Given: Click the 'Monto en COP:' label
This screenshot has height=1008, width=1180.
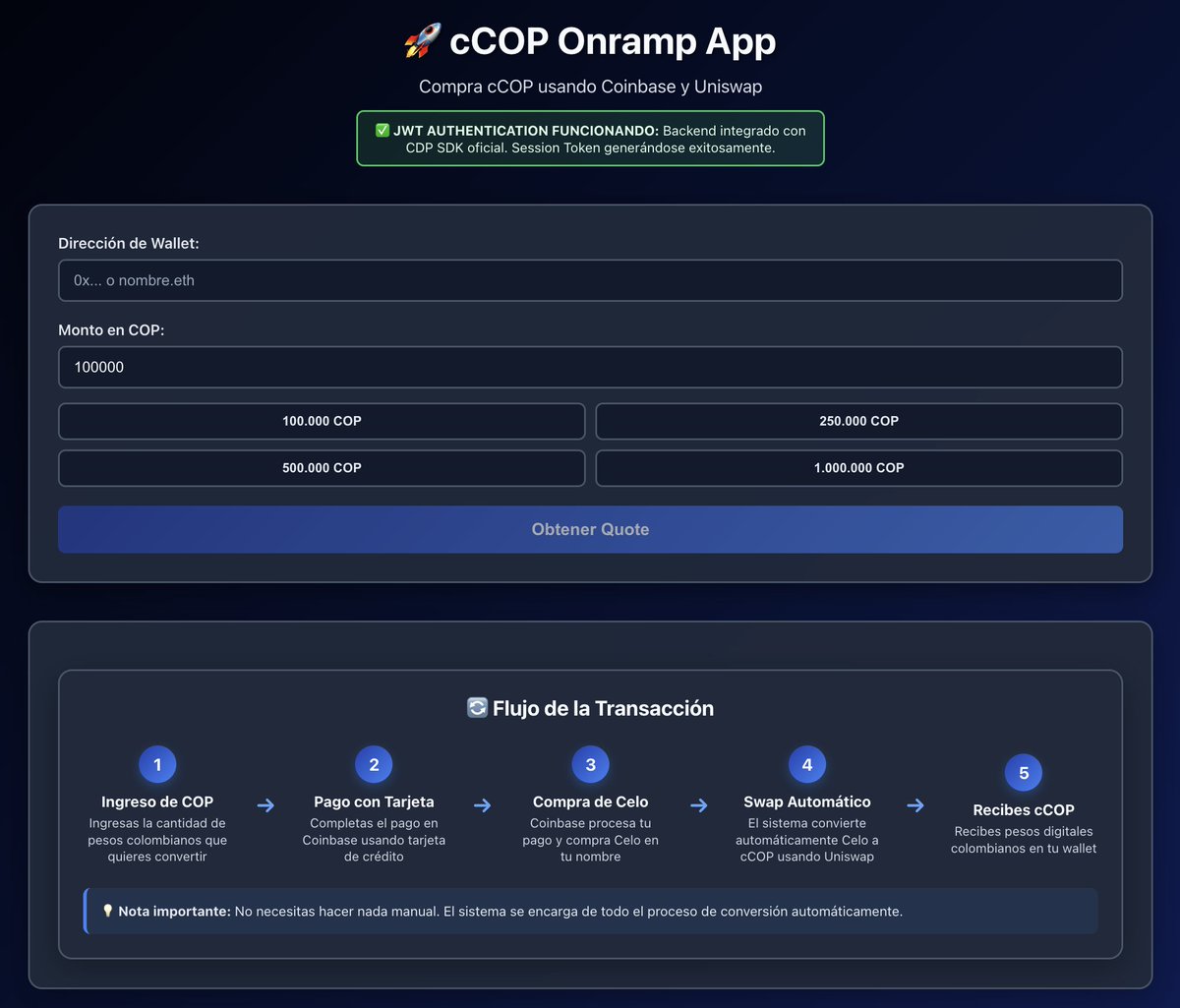Looking at the screenshot, I should tap(111, 329).
